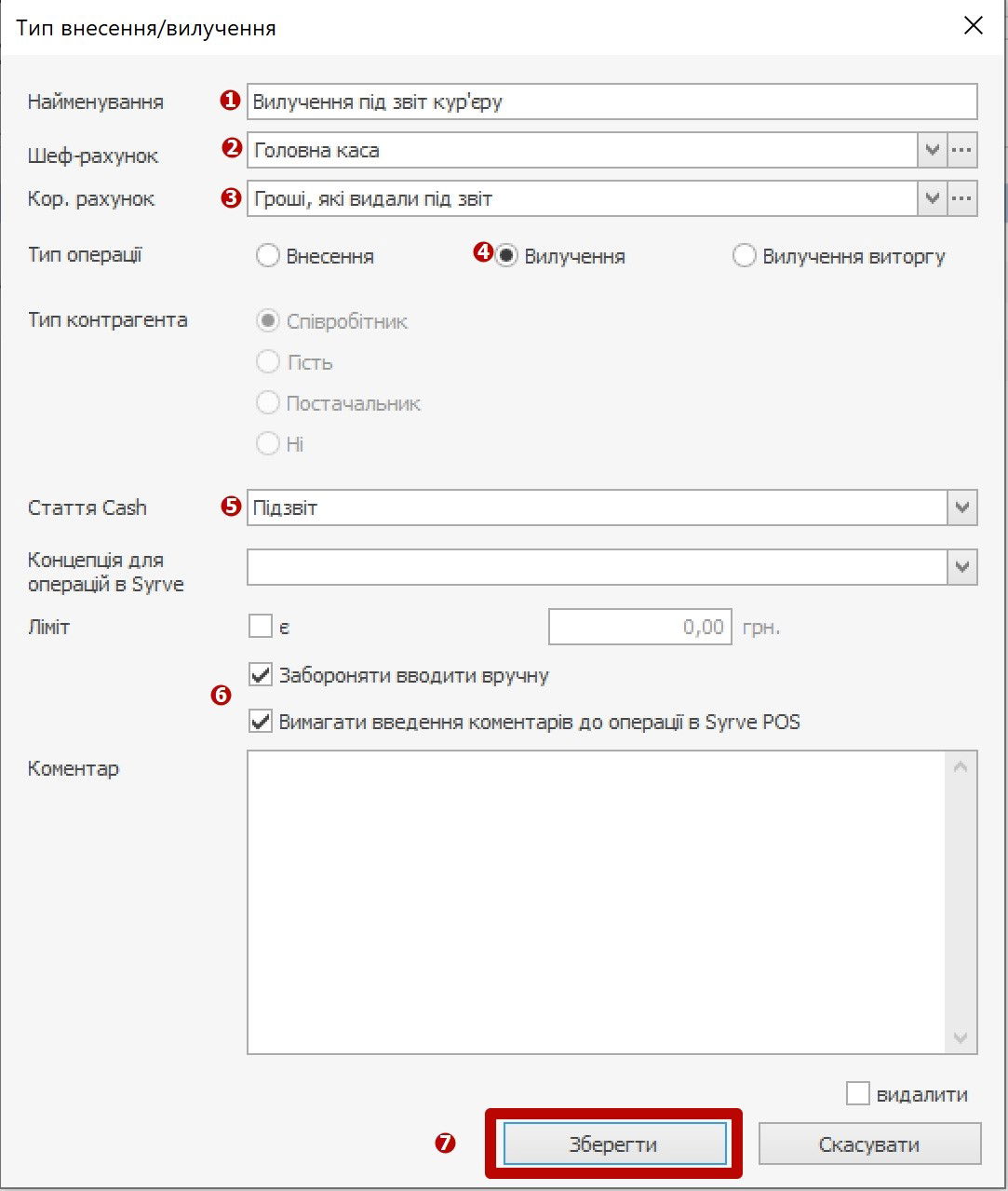This screenshot has width=1008, height=1191.
Task: Select the Внесення operation type
Action: (268, 256)
